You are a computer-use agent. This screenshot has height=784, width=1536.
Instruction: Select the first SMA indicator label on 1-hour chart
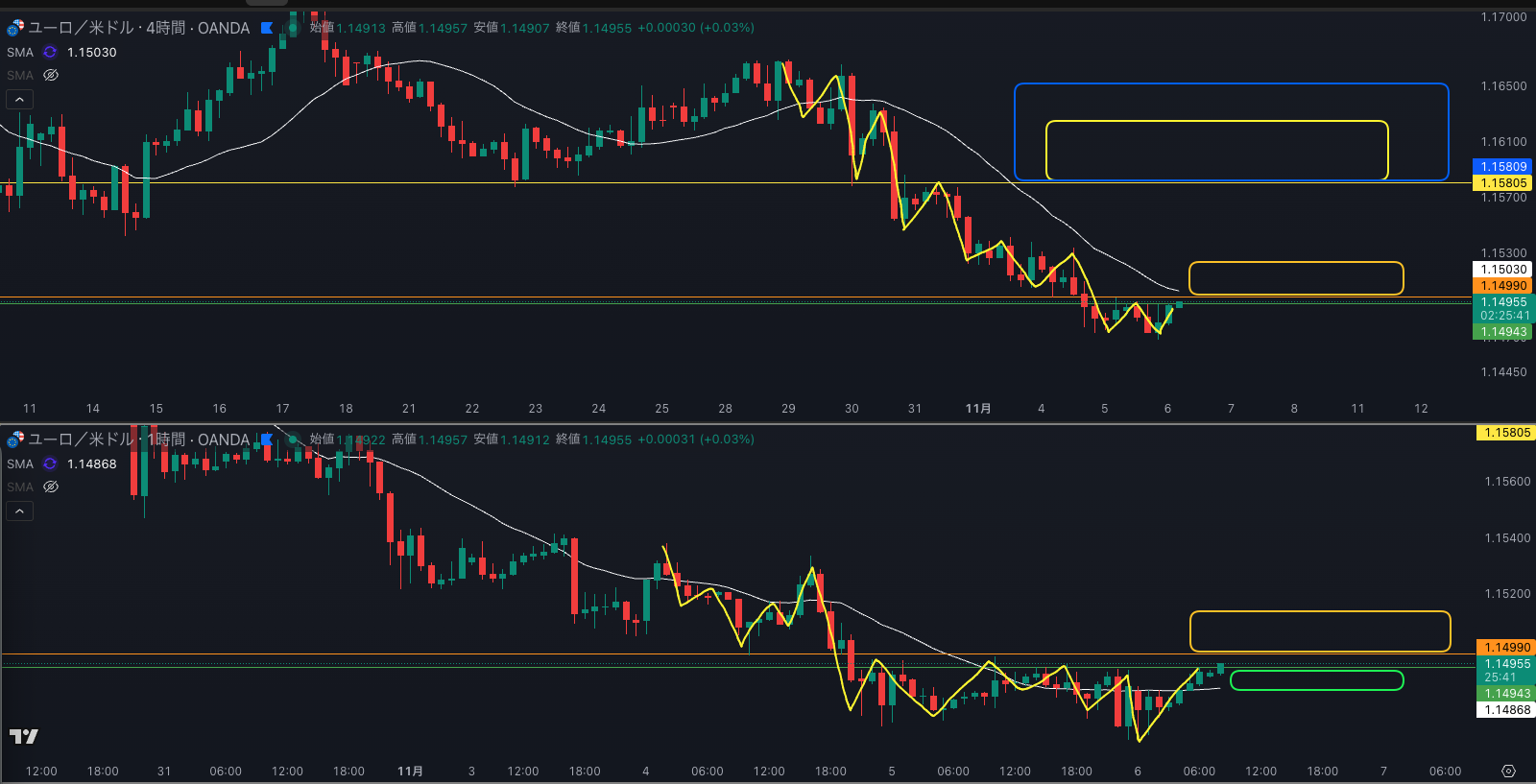coord(20,463)
